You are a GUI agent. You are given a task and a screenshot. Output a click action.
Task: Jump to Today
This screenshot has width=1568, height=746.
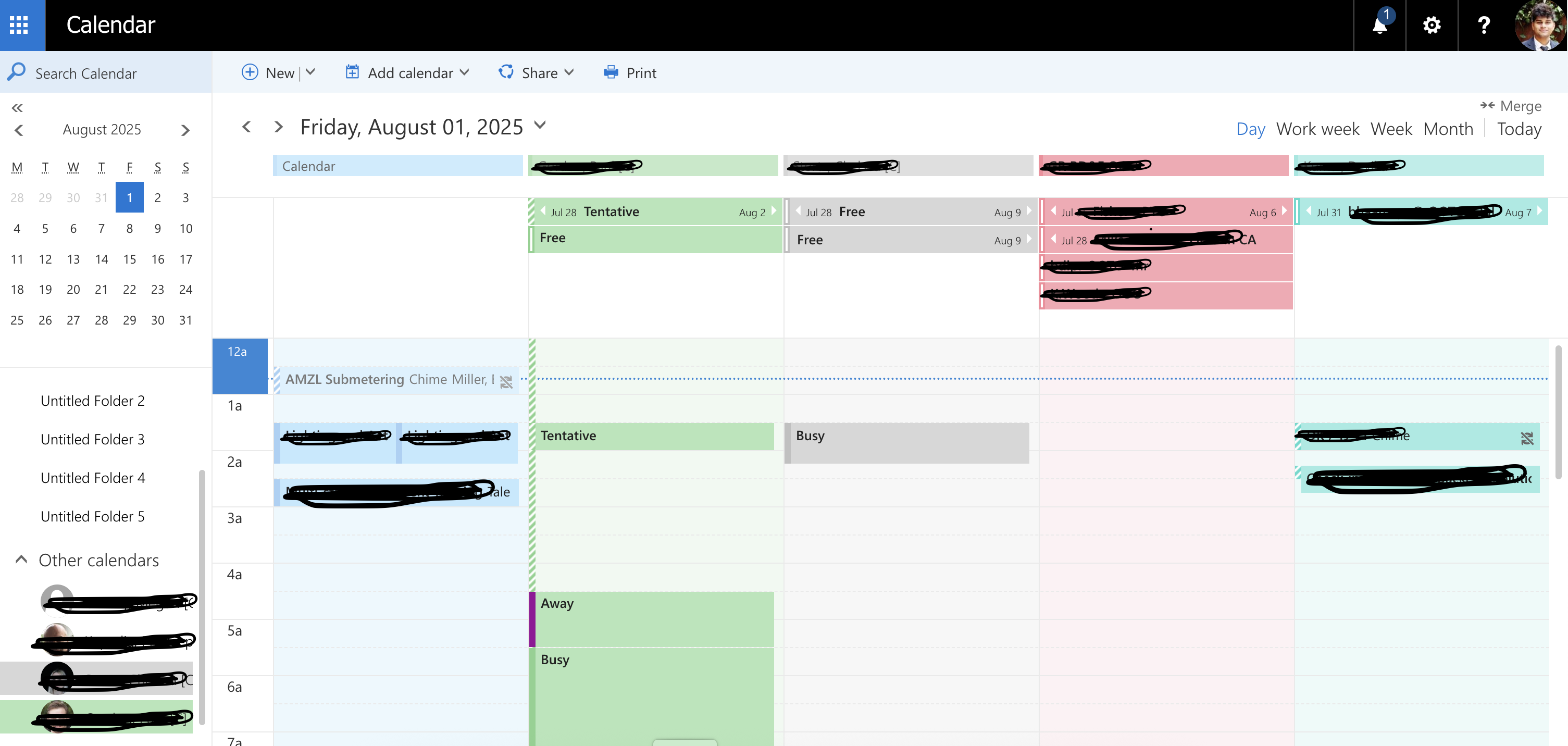click(x=1519, y=129)
